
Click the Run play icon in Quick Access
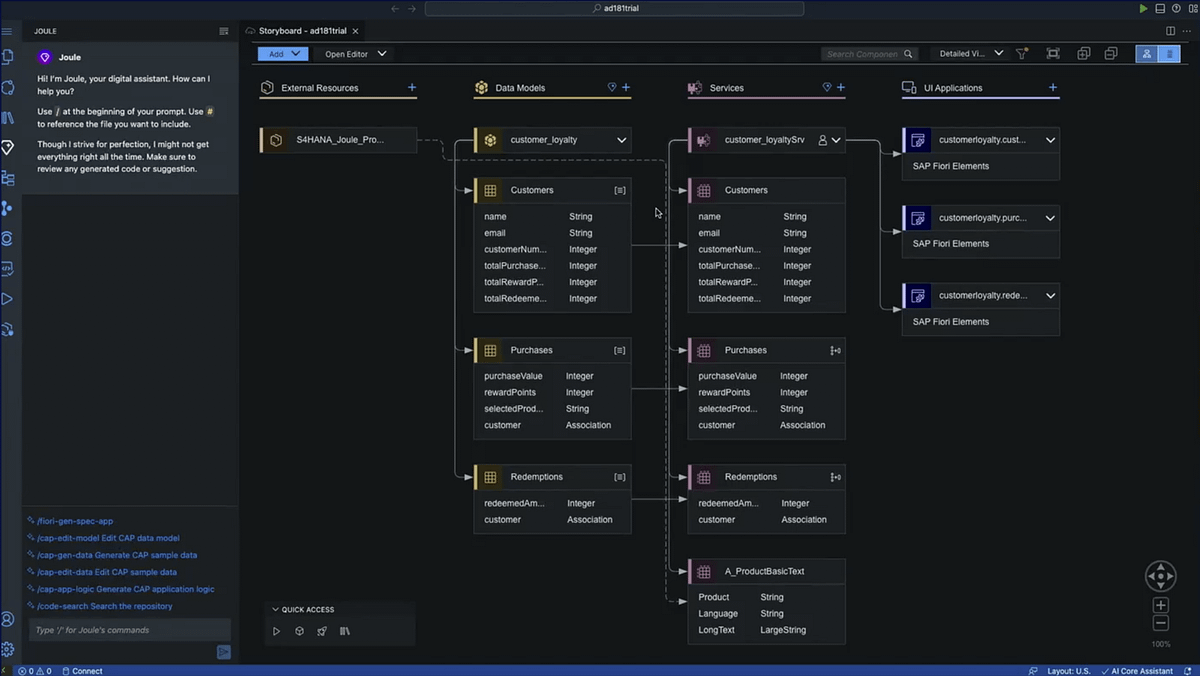[x=277, y=631]
